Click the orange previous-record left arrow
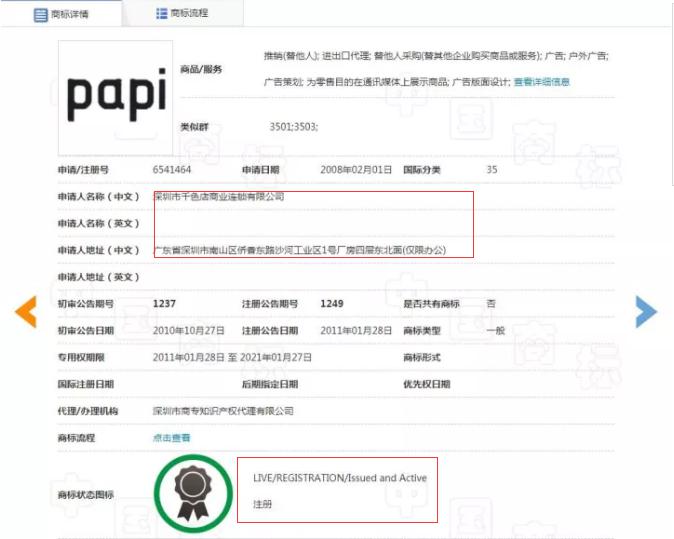 click(25, 312)
